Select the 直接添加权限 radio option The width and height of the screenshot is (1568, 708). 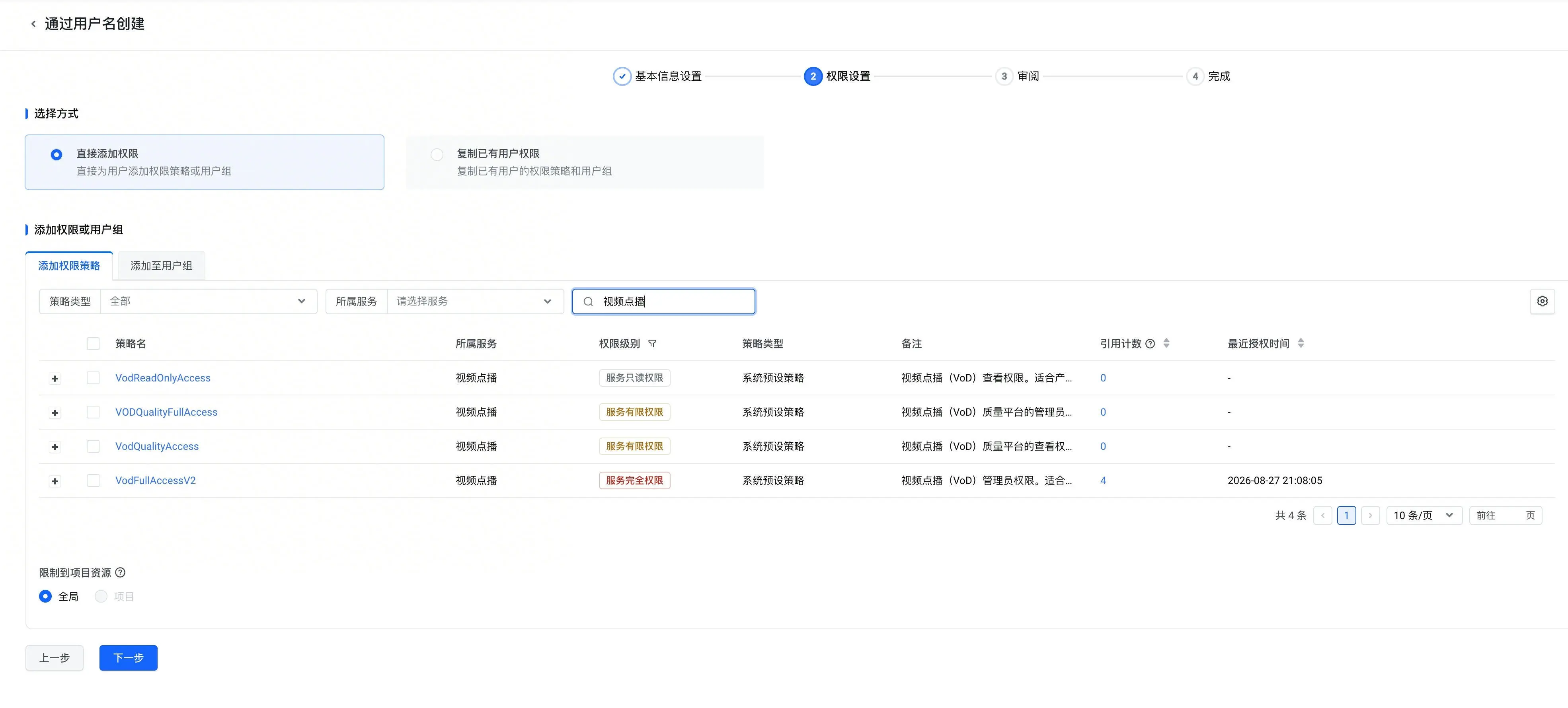tap(56, 154)
